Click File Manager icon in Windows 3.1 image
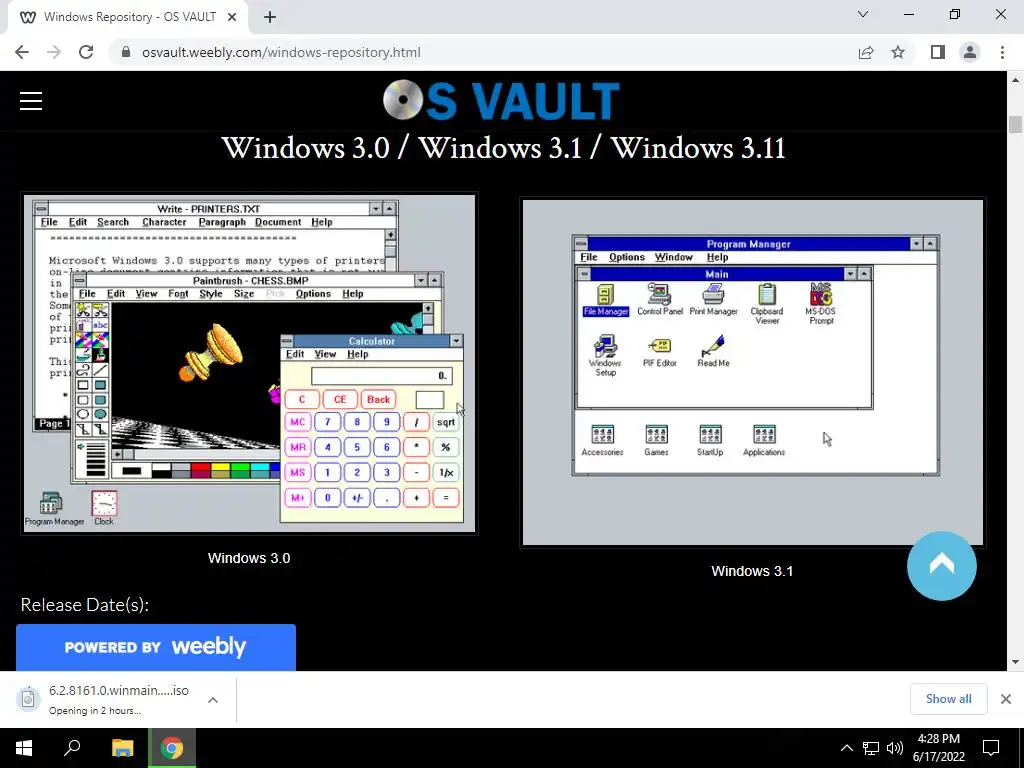The height and width of the screenshot is (768, 1024). coord(605,300)
